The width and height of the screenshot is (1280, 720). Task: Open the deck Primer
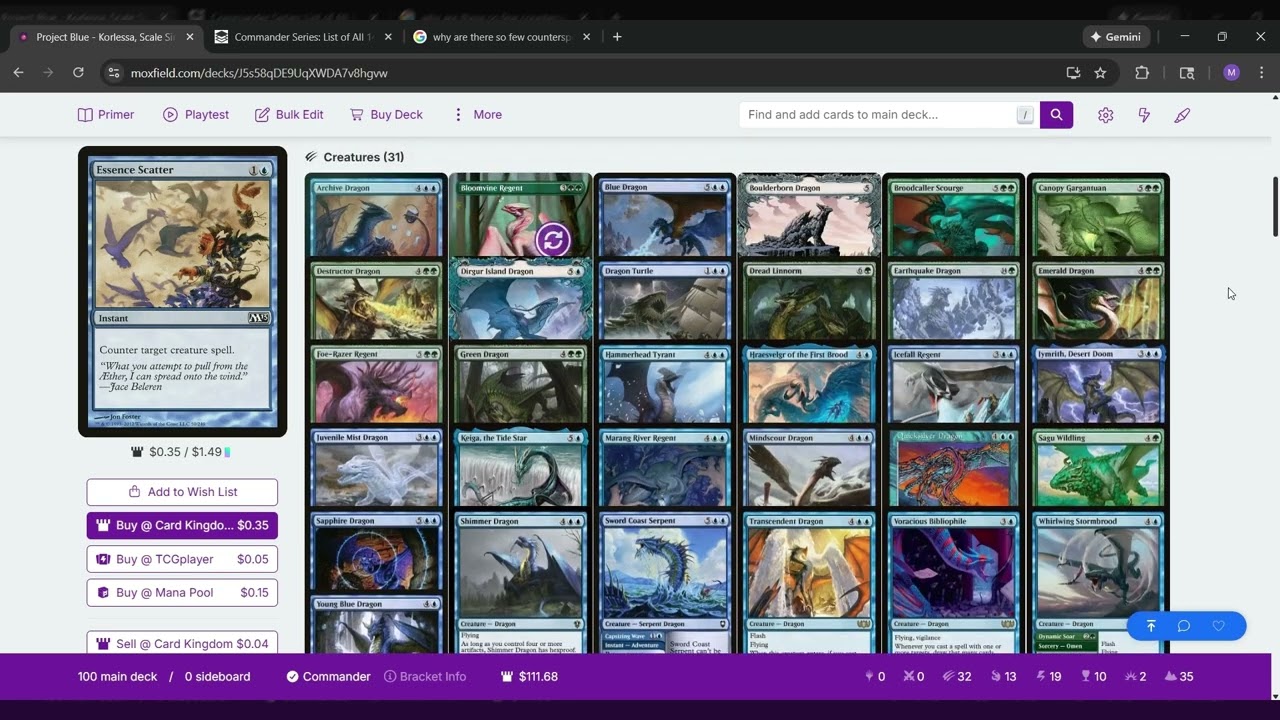click(106, 115)
